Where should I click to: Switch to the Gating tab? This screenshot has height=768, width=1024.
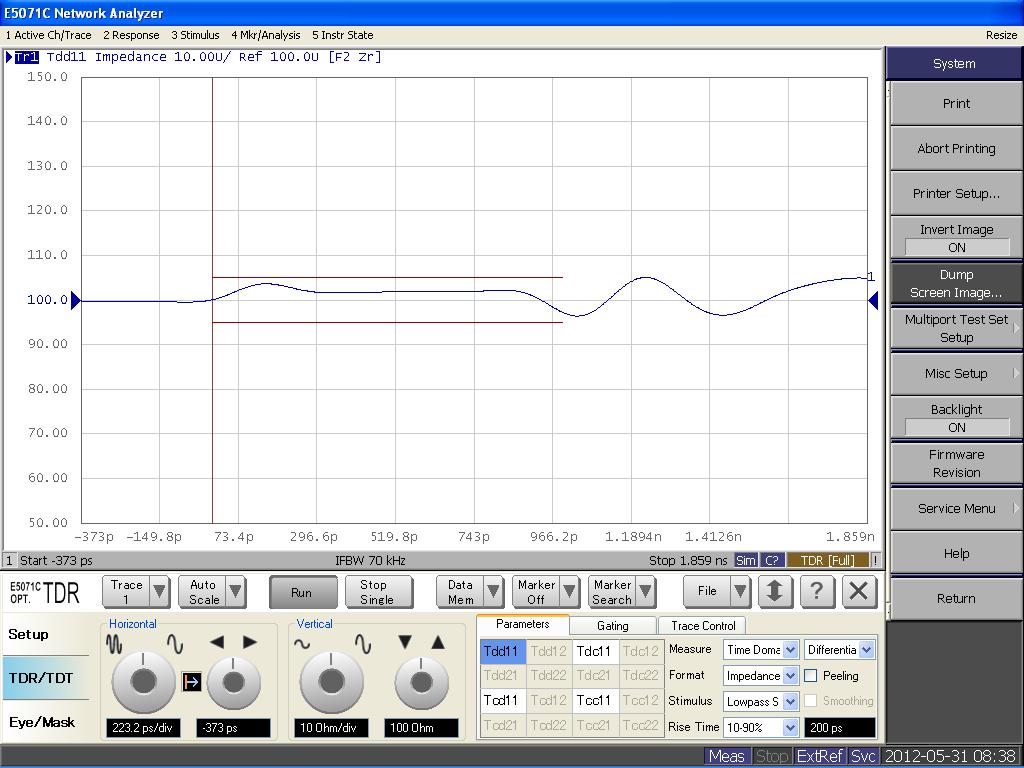(x=612, y=626)
